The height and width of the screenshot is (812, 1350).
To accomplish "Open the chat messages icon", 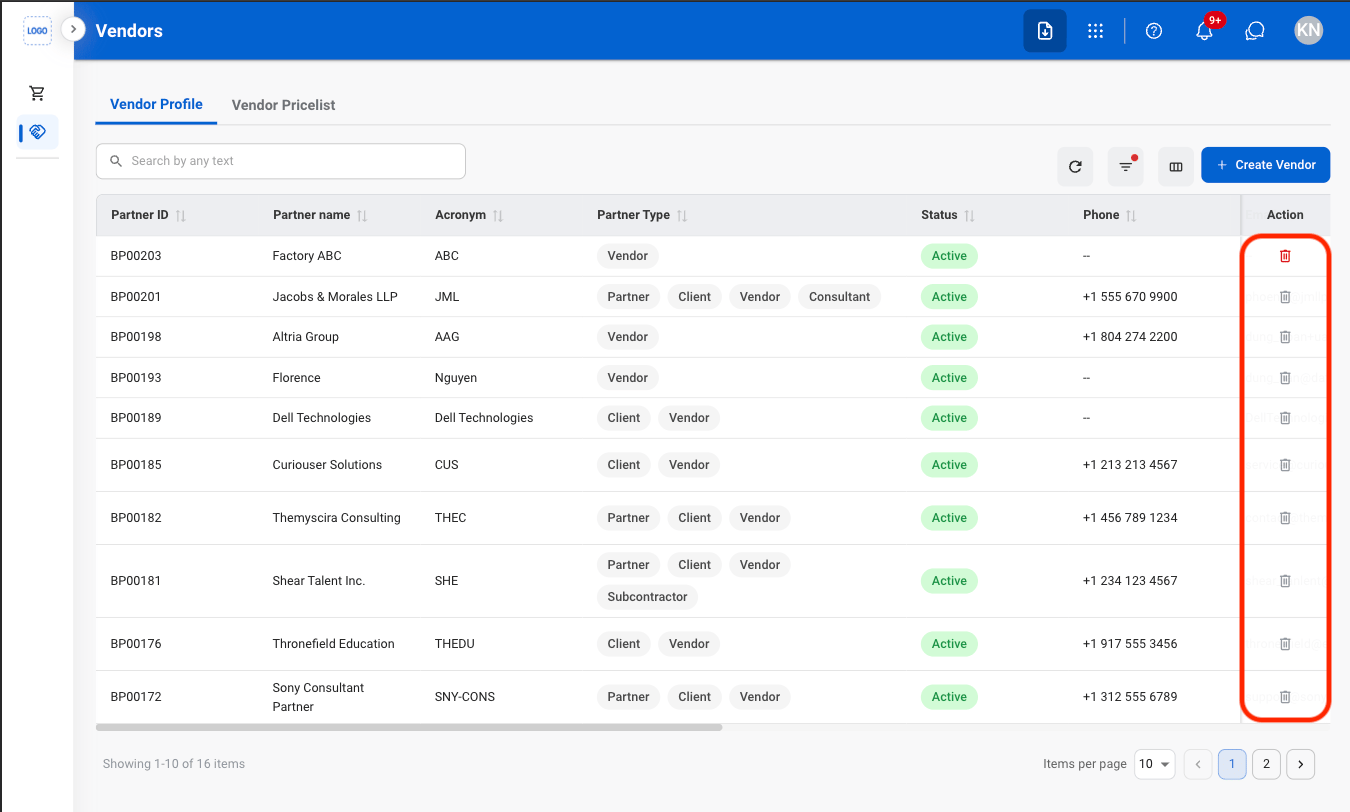I will (1255, 31).
